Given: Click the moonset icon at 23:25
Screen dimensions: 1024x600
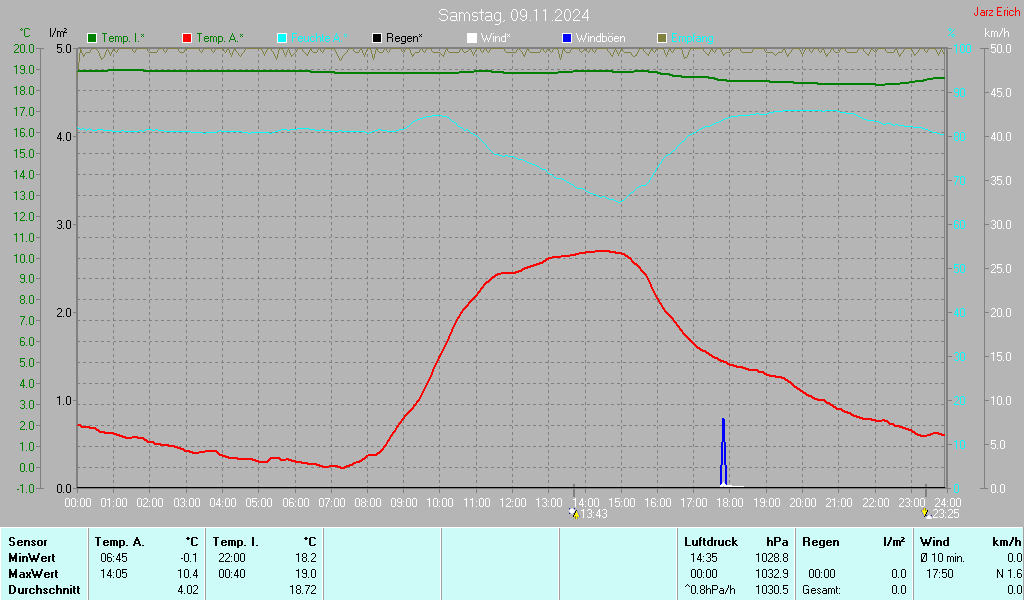Looking at the screenshot, I should pyautogui.click(x=926, y=513).
